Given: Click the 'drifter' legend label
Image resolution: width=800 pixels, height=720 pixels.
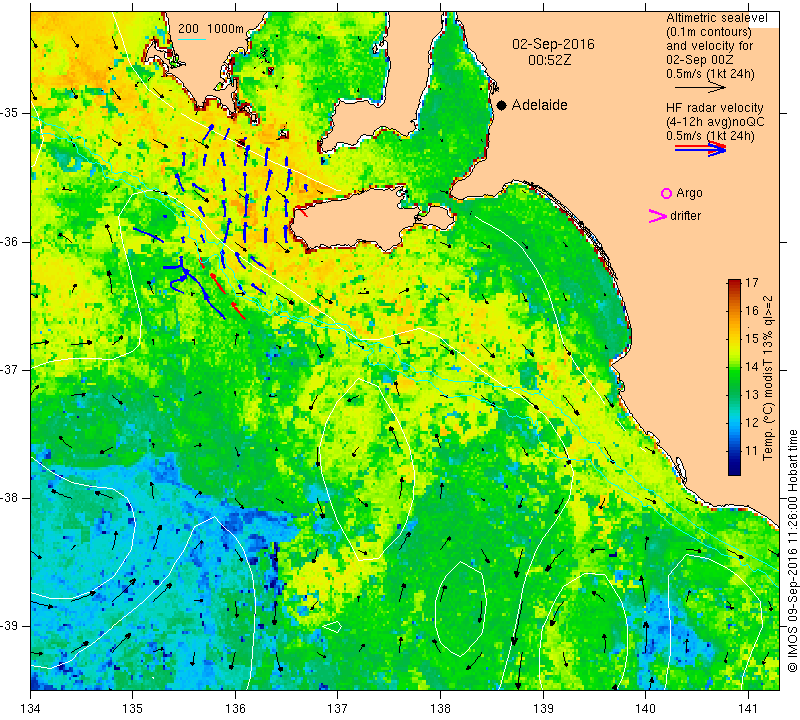Looking at the screenshot, I should (685, 216).
